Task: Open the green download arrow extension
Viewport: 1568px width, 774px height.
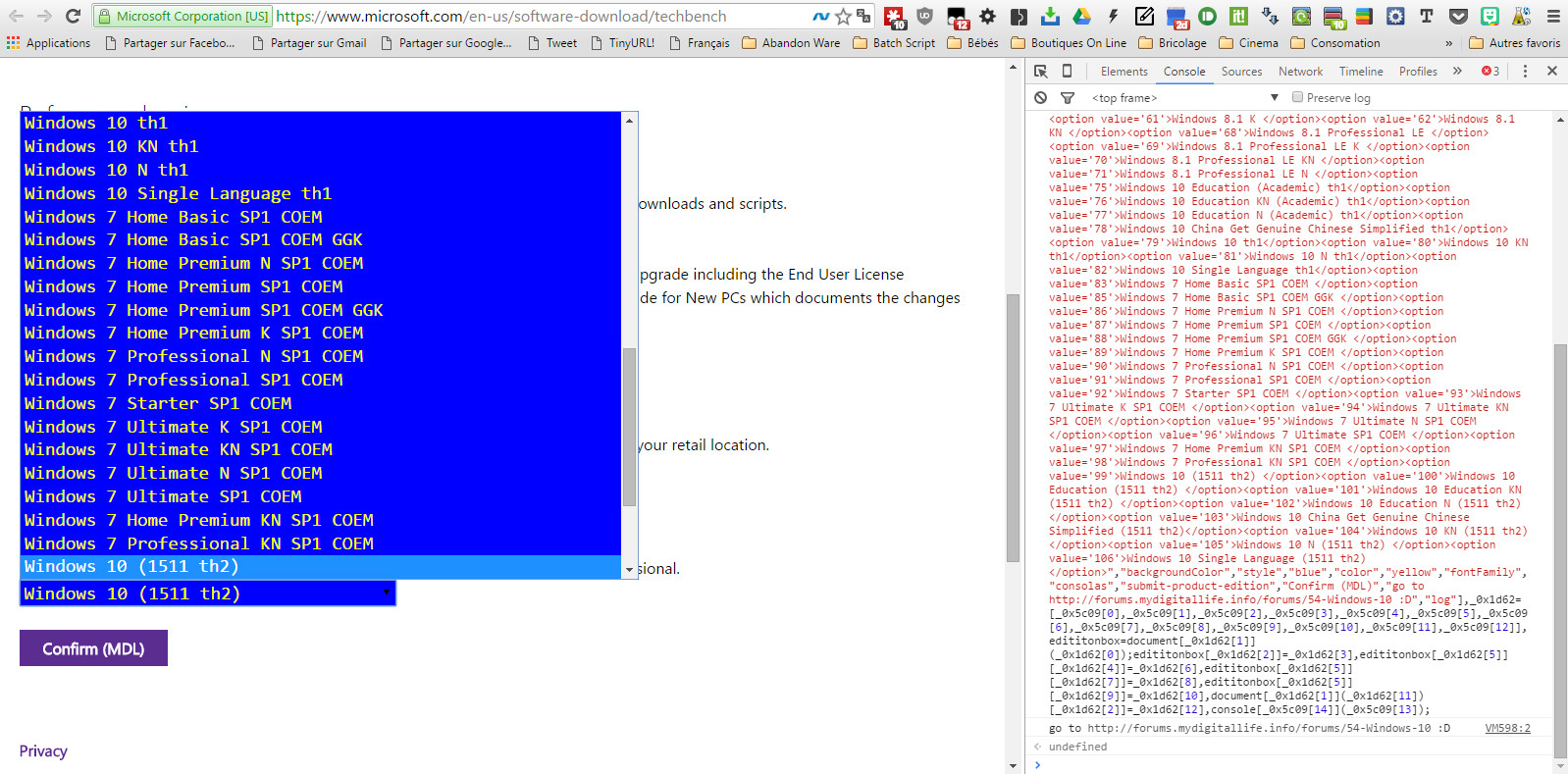Action: [1050, 16]
